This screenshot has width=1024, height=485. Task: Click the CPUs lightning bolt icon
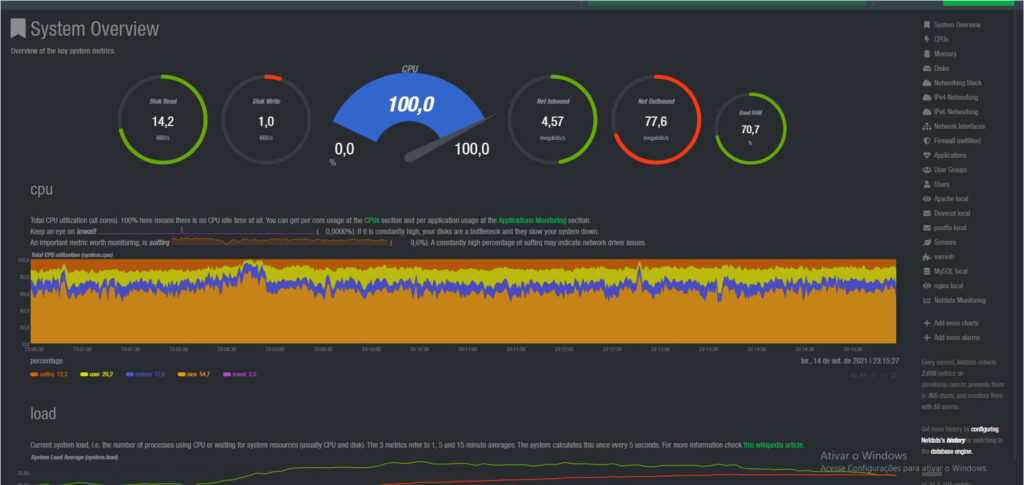926,39
